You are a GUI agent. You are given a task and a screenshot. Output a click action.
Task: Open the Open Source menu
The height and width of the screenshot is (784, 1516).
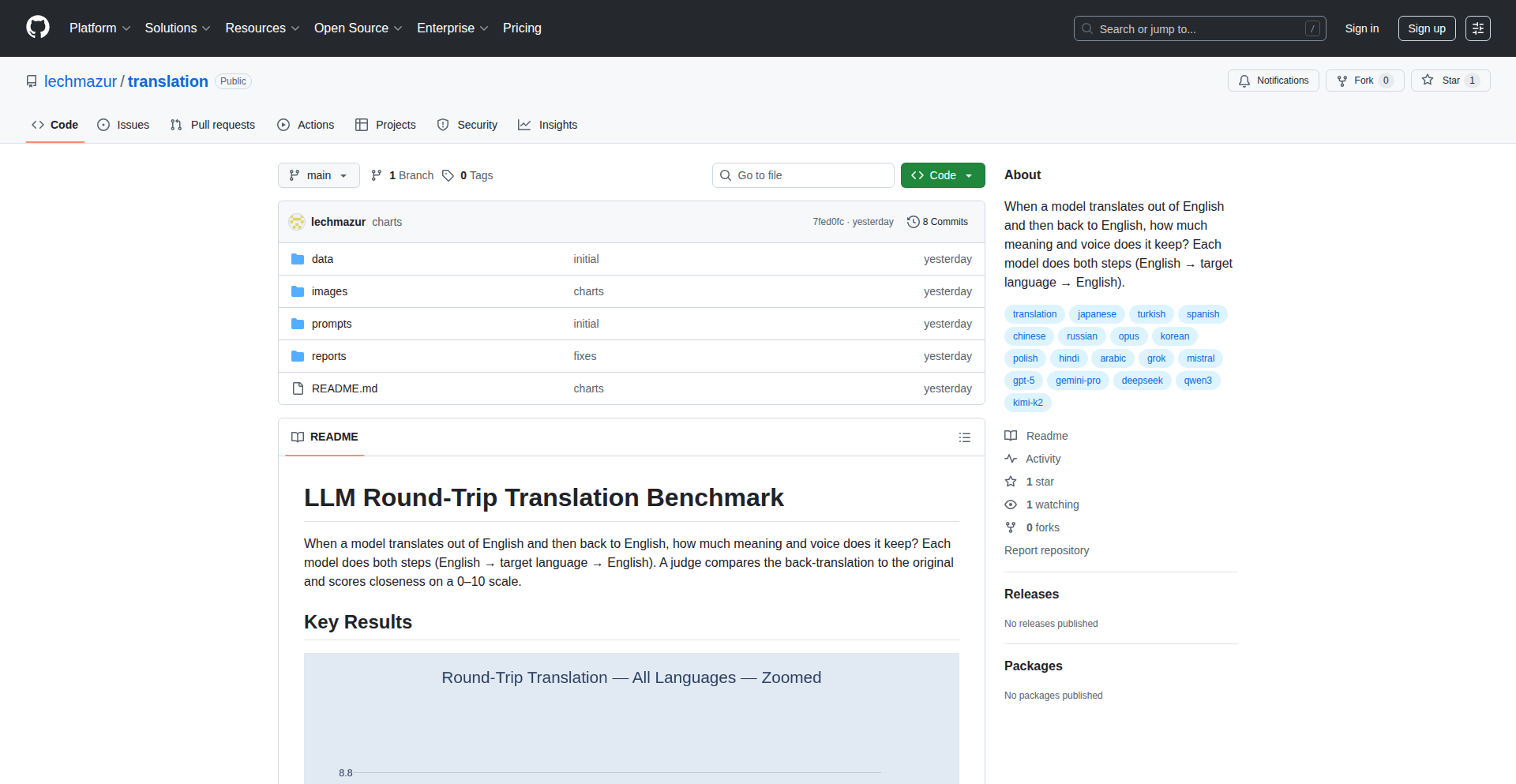(358, 28)
